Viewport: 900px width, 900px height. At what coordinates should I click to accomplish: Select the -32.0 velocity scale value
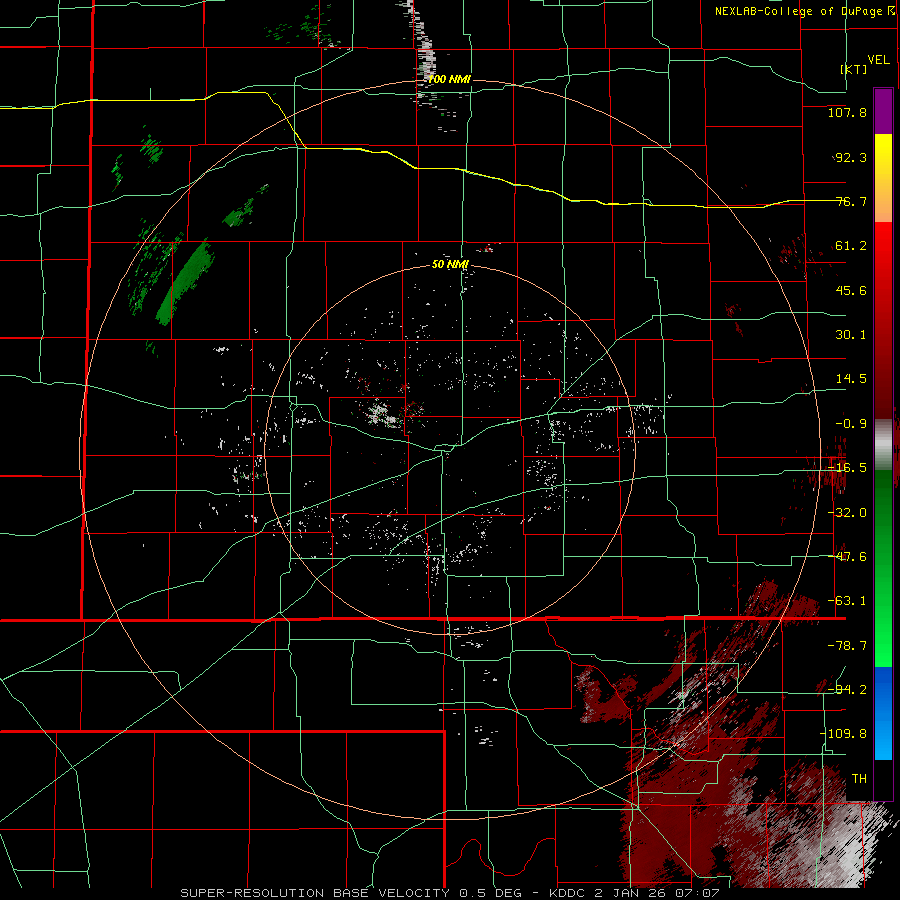click(847, 513)
